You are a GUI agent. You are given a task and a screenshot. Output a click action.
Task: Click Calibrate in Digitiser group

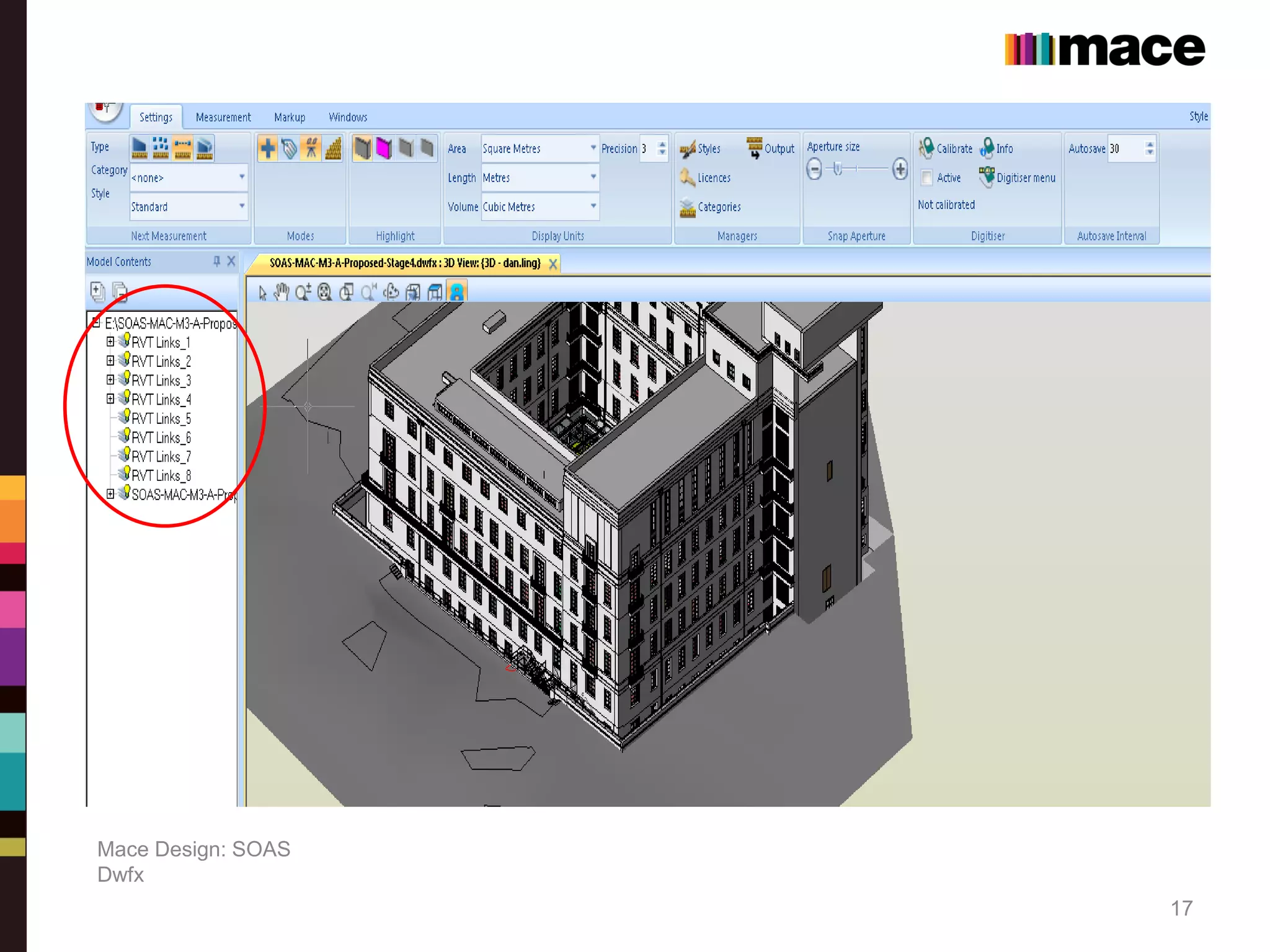(946, 148)
